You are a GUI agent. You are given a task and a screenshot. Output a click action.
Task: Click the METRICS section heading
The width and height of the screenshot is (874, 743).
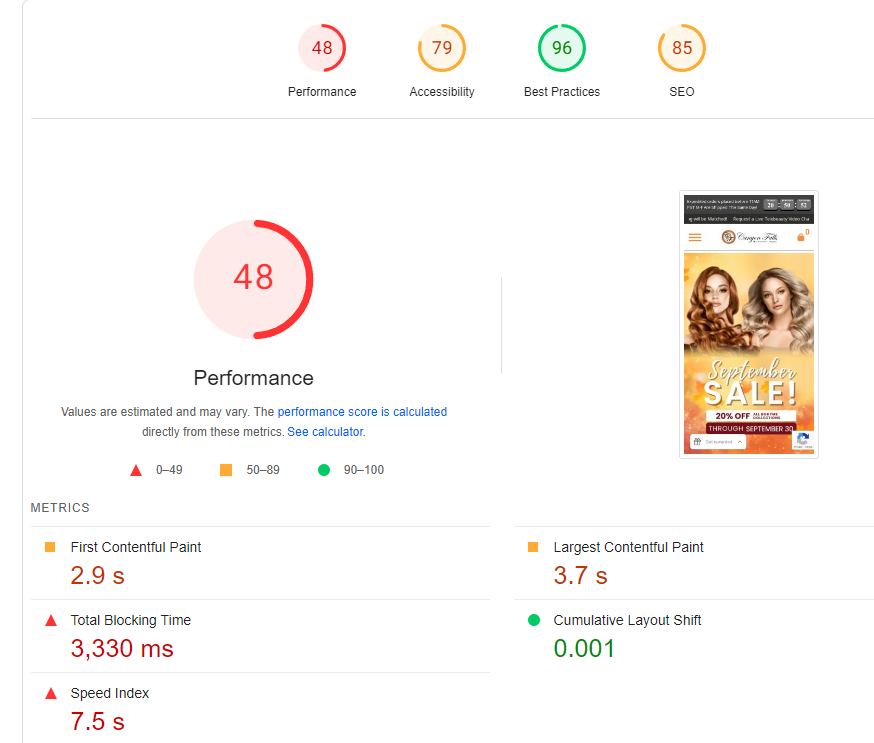click(x=60, y=508)
